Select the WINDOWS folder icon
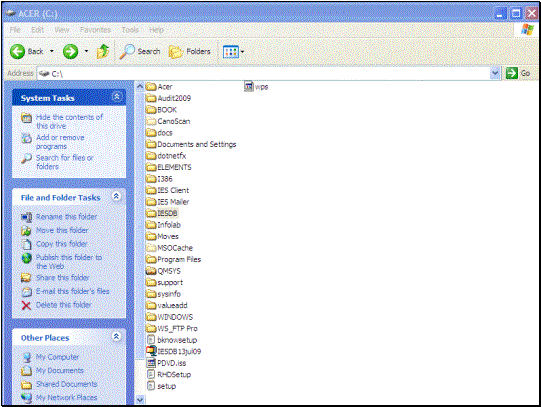 151,317
